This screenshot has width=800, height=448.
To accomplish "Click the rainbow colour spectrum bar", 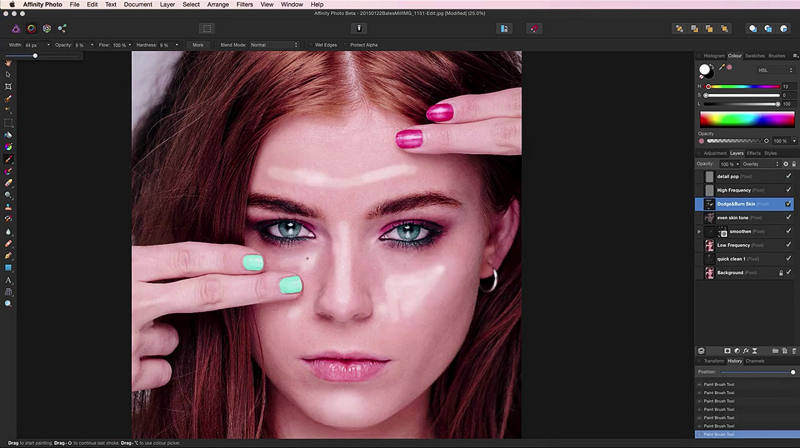I will point(747,119).
